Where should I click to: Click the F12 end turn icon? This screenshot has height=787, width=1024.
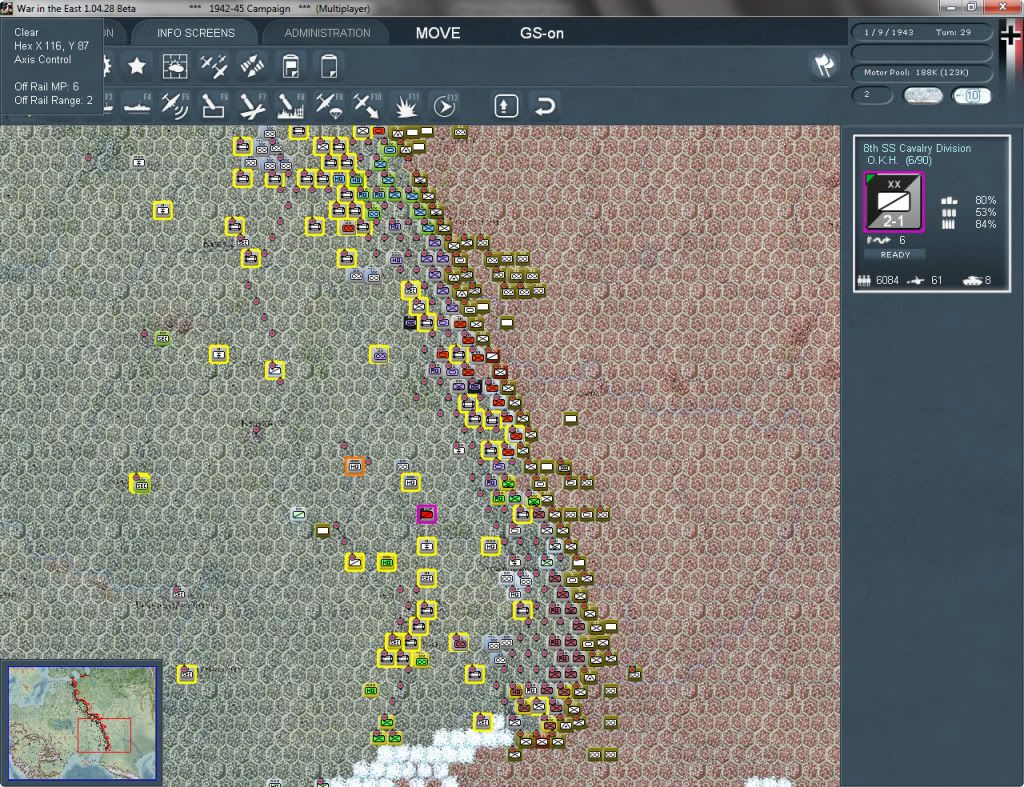445,105
